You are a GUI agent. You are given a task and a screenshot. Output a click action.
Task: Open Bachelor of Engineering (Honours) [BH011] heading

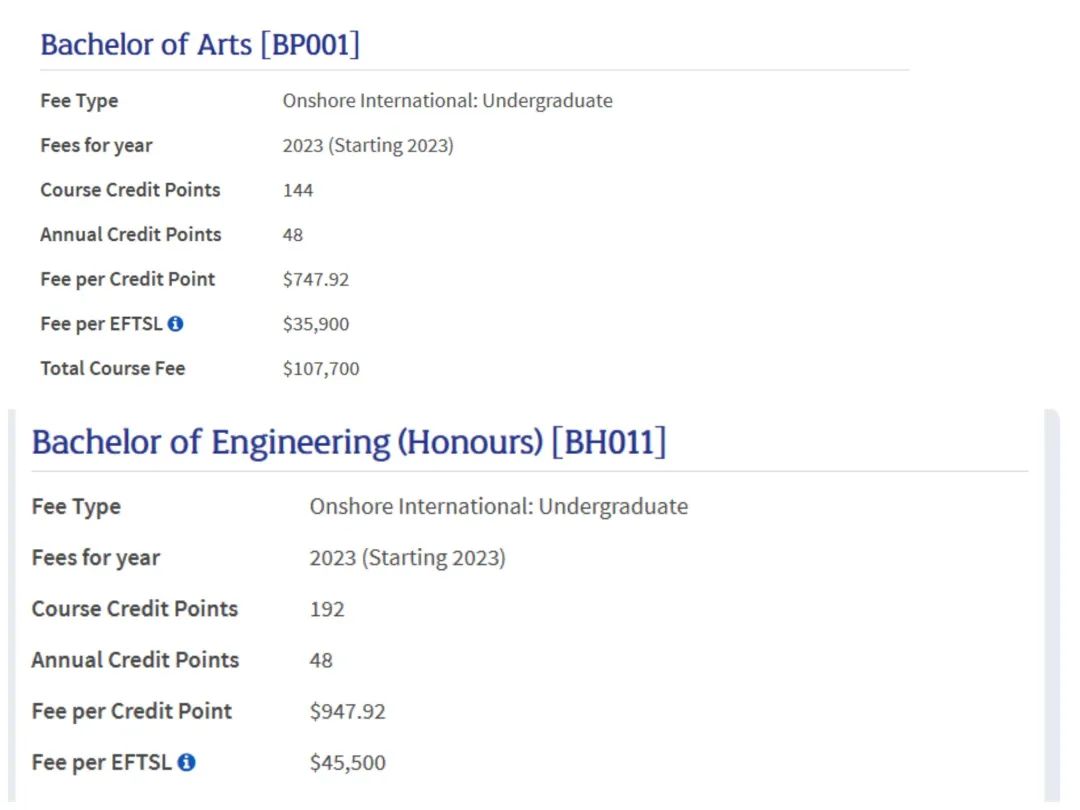point(349,442)
